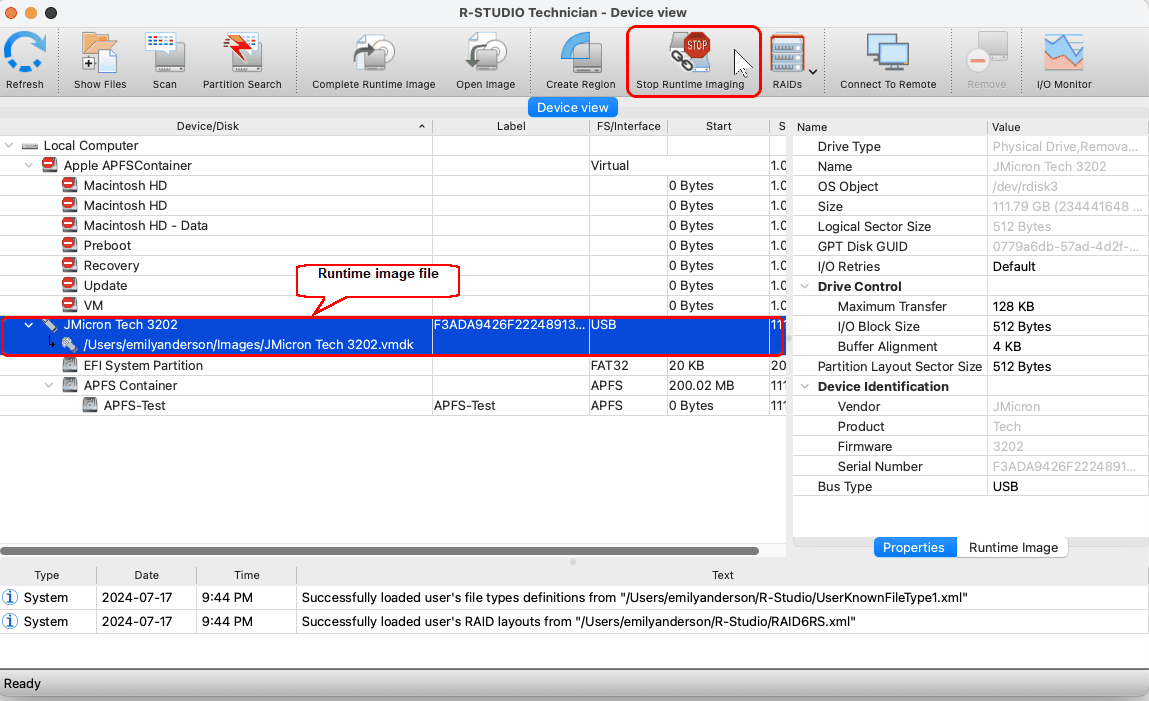Select the Create Region tool
This screenshot has height=701, width=1149.
tap(581, 53)
